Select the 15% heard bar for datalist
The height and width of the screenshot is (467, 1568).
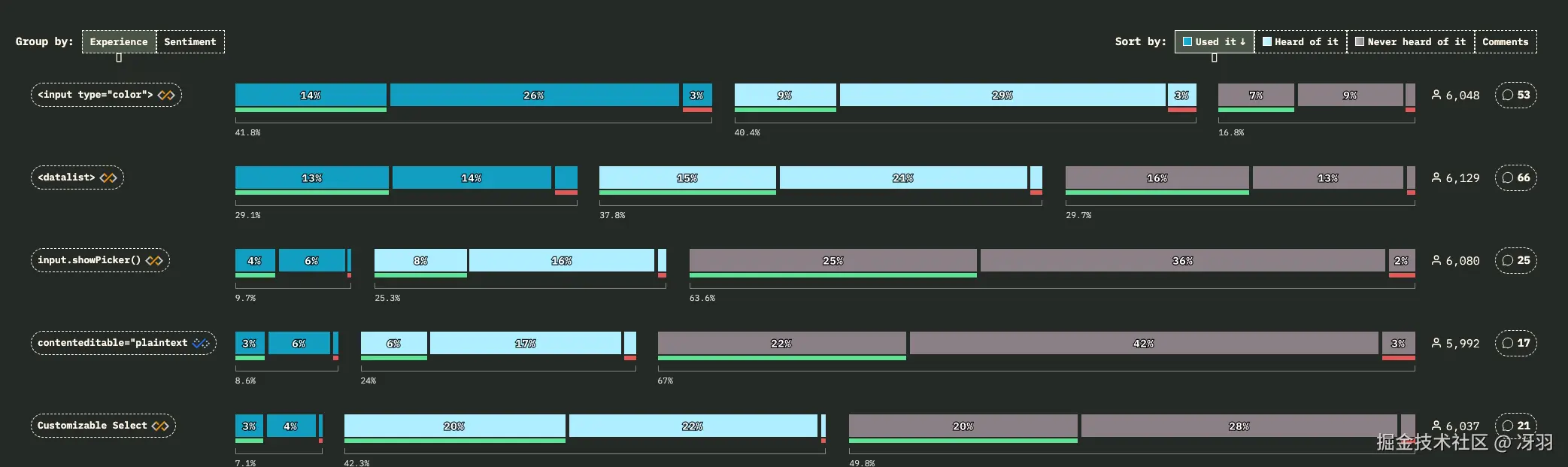[687, 177]
